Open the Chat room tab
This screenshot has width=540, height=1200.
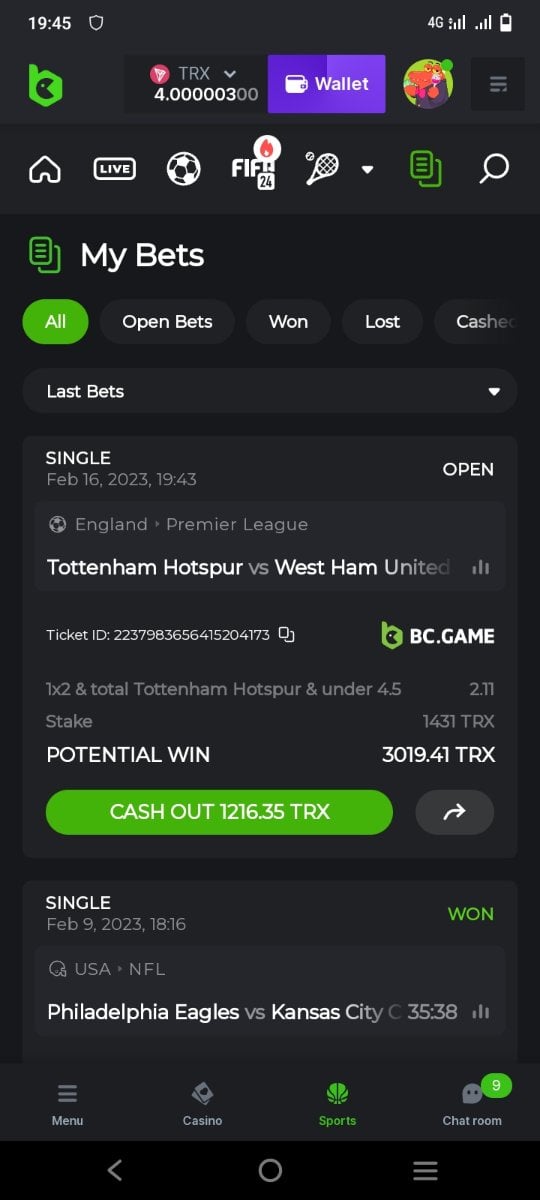pyautogui.click(x=472, y=1103)
